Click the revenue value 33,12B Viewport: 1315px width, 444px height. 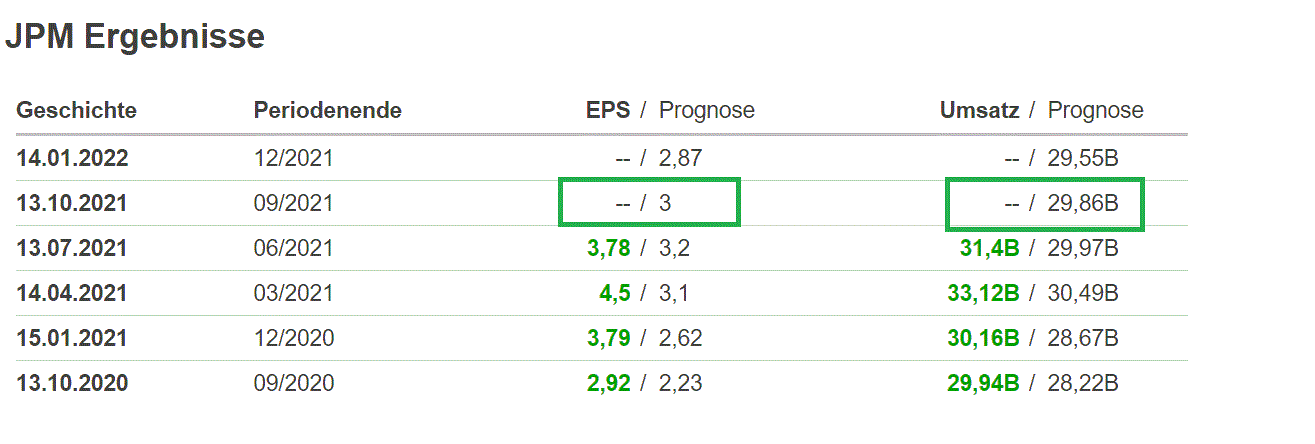983,293
